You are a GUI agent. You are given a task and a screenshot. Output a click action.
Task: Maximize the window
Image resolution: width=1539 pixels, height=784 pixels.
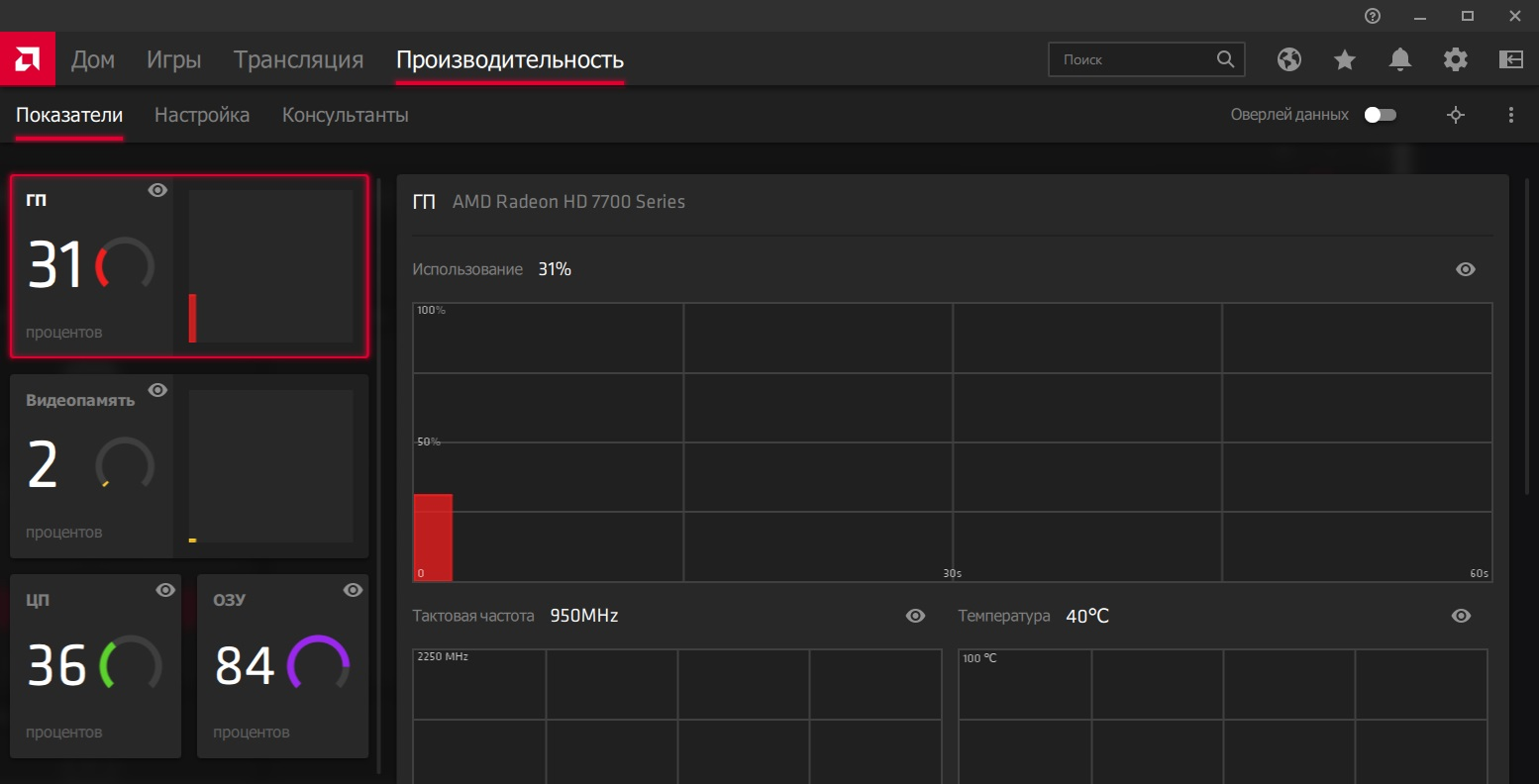tap(1468, 16)
